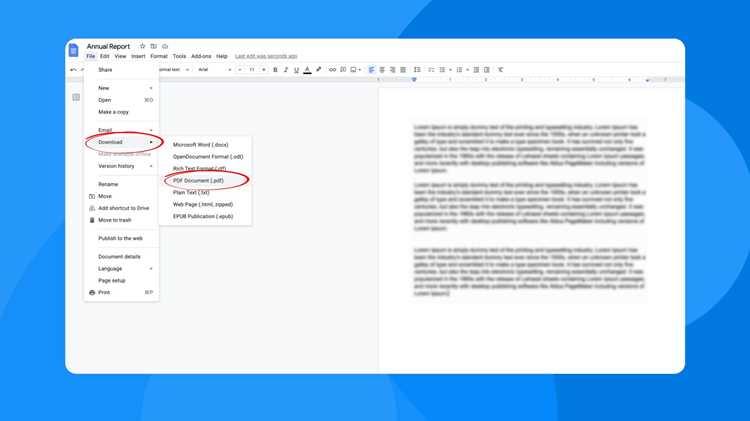Expand the Language submenu

[x=121, y=268]
